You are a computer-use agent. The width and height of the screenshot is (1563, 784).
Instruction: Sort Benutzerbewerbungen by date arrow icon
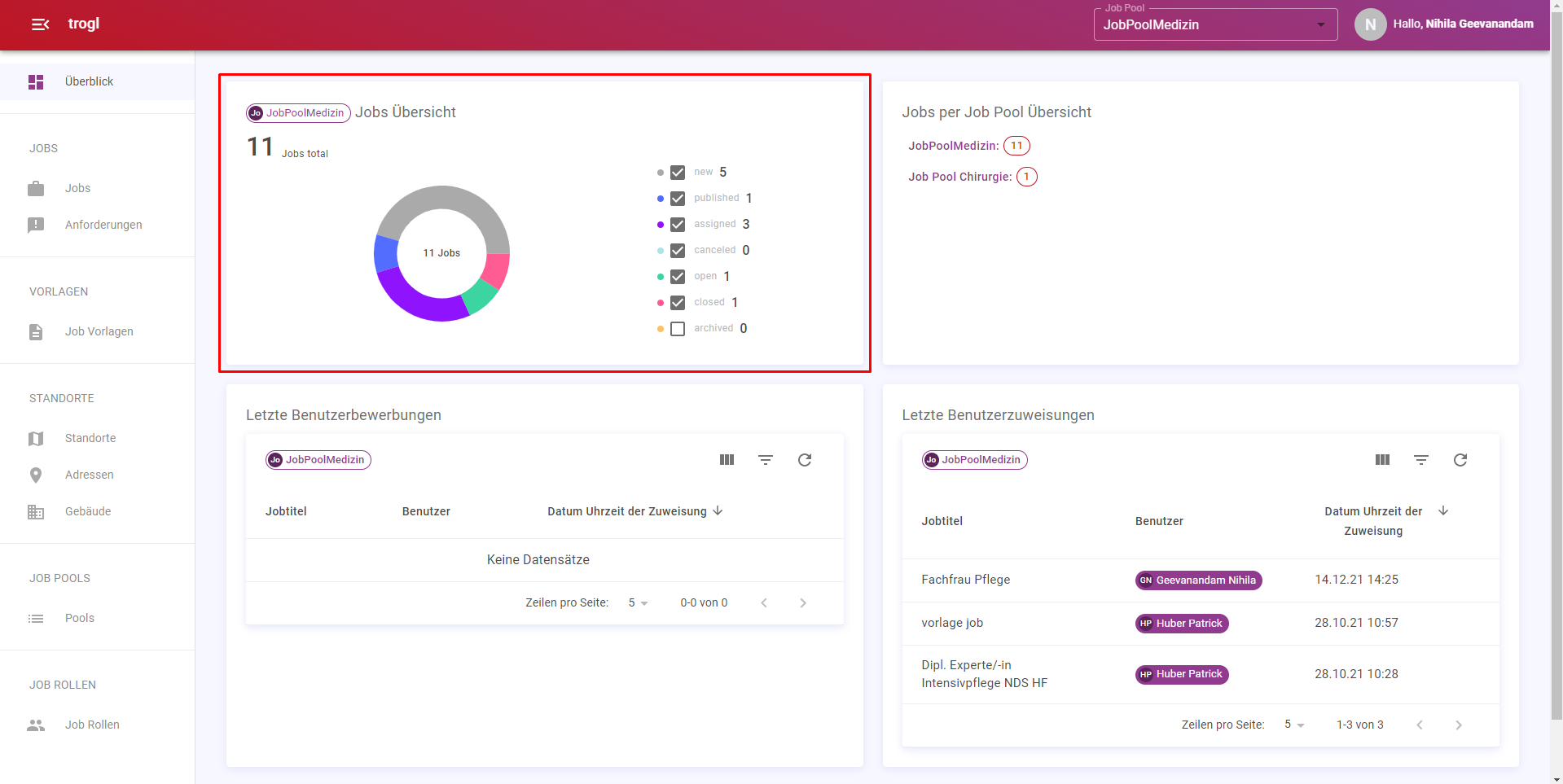tap(718, 510)
